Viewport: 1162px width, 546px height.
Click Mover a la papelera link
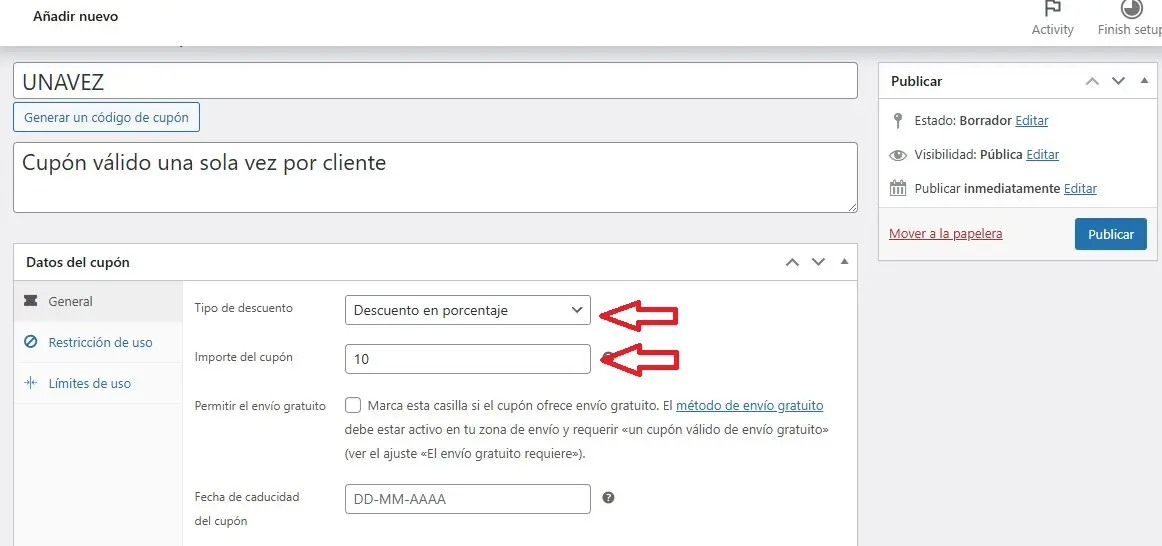pyautogui.click(x=945, y=233)
